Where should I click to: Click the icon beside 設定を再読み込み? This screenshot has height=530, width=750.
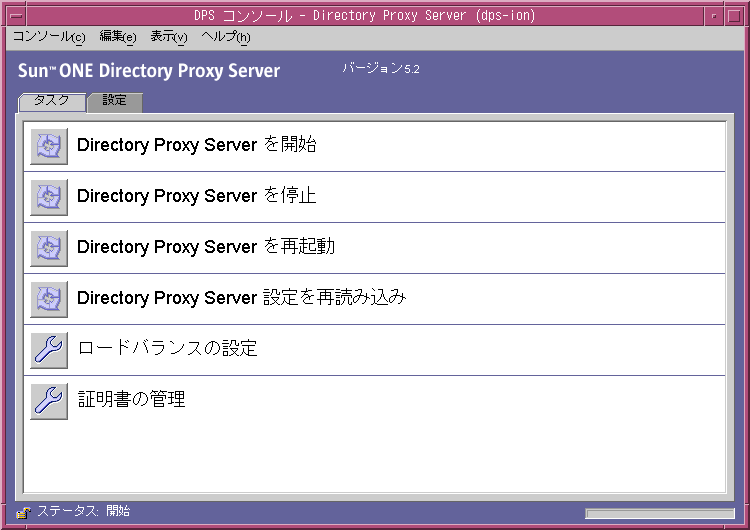coord(49,299)
